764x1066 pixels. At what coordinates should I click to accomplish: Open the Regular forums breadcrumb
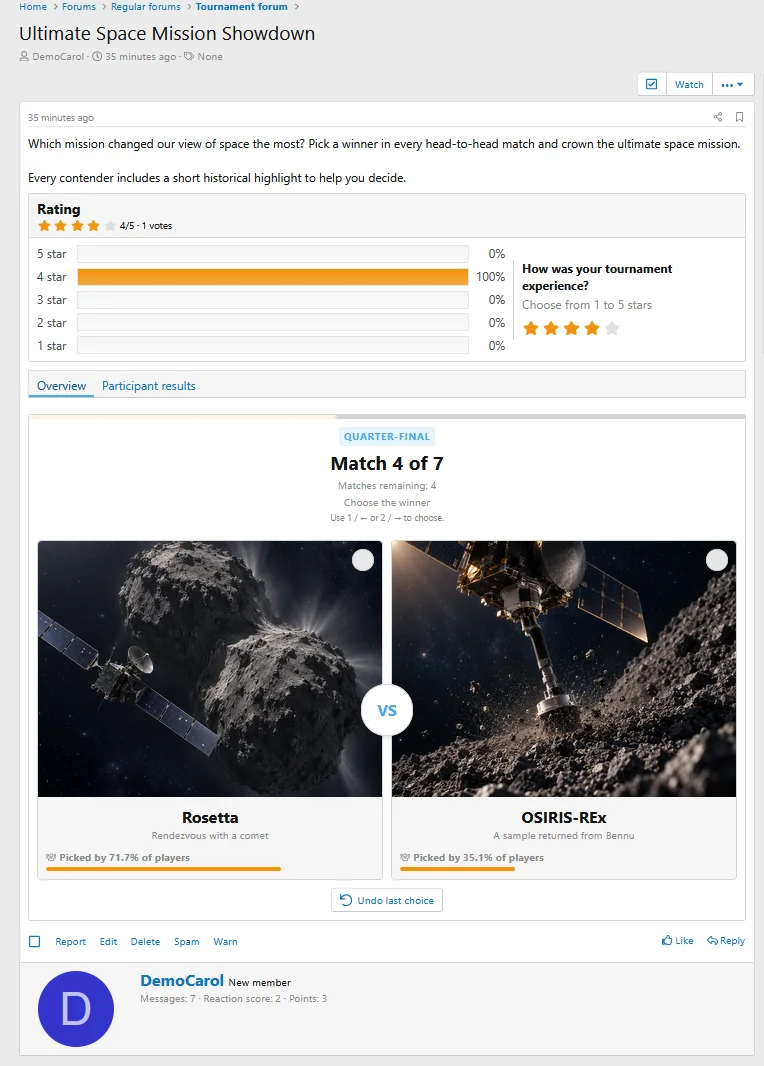pos(145,7)
